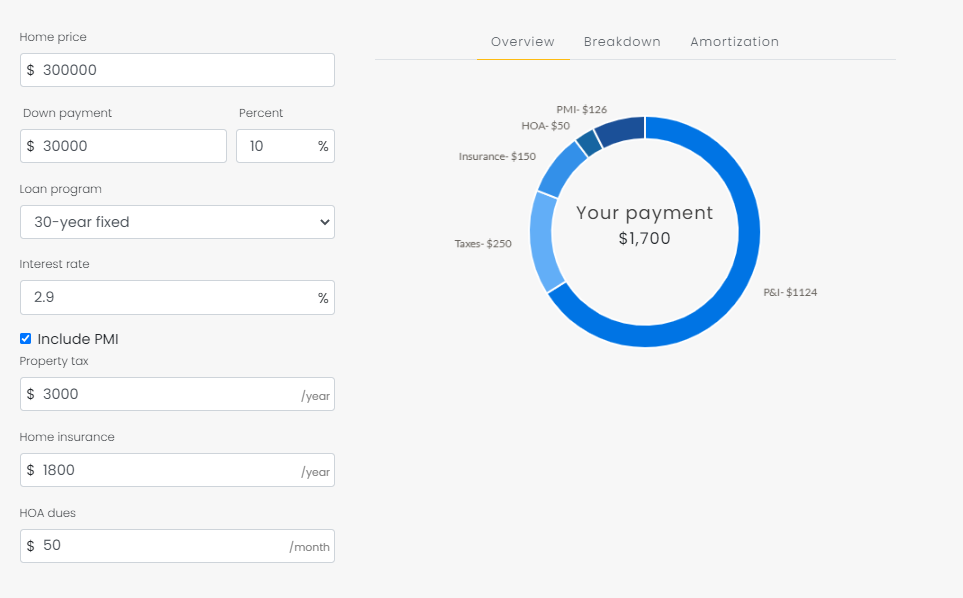Click the Your payment $1,700 total
963x598 pixels.
(x=644, y=225)
